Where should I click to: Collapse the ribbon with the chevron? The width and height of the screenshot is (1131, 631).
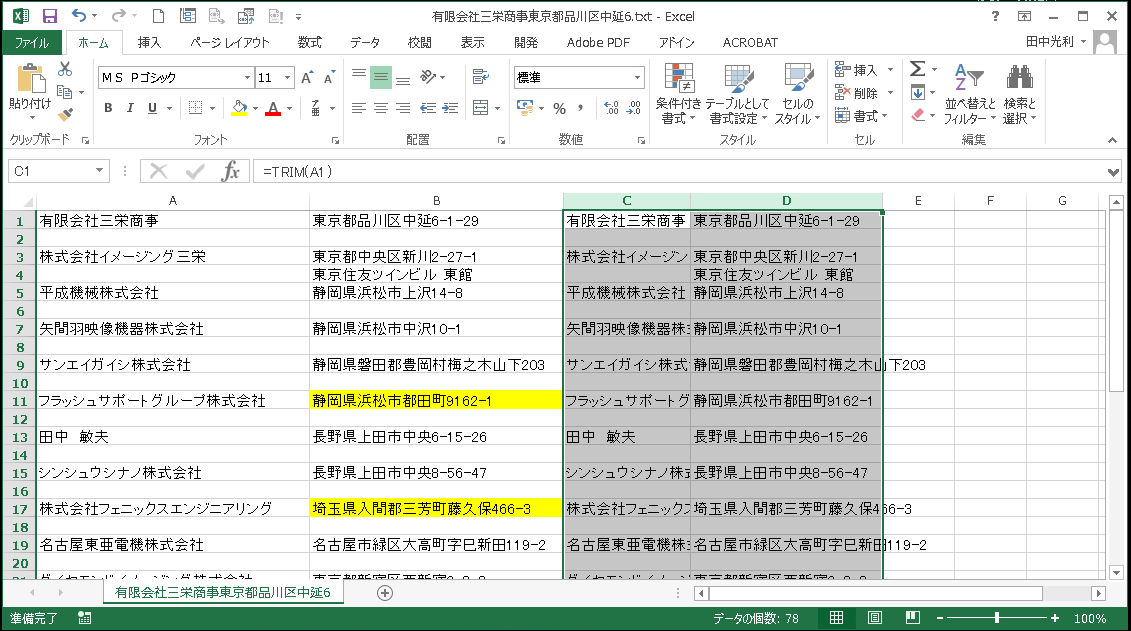1112,140
